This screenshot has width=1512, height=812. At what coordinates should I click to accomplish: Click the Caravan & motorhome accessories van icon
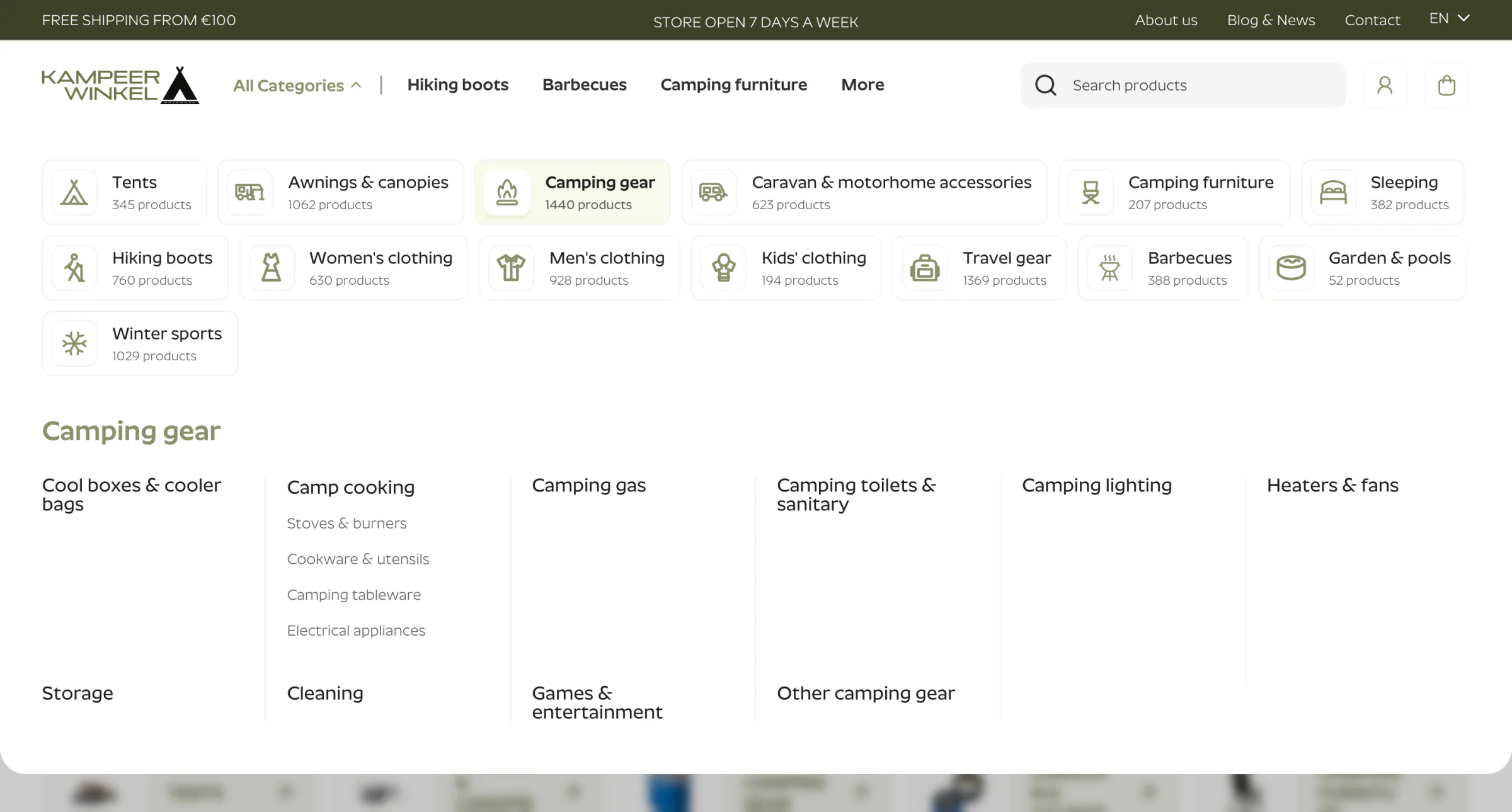714,192
